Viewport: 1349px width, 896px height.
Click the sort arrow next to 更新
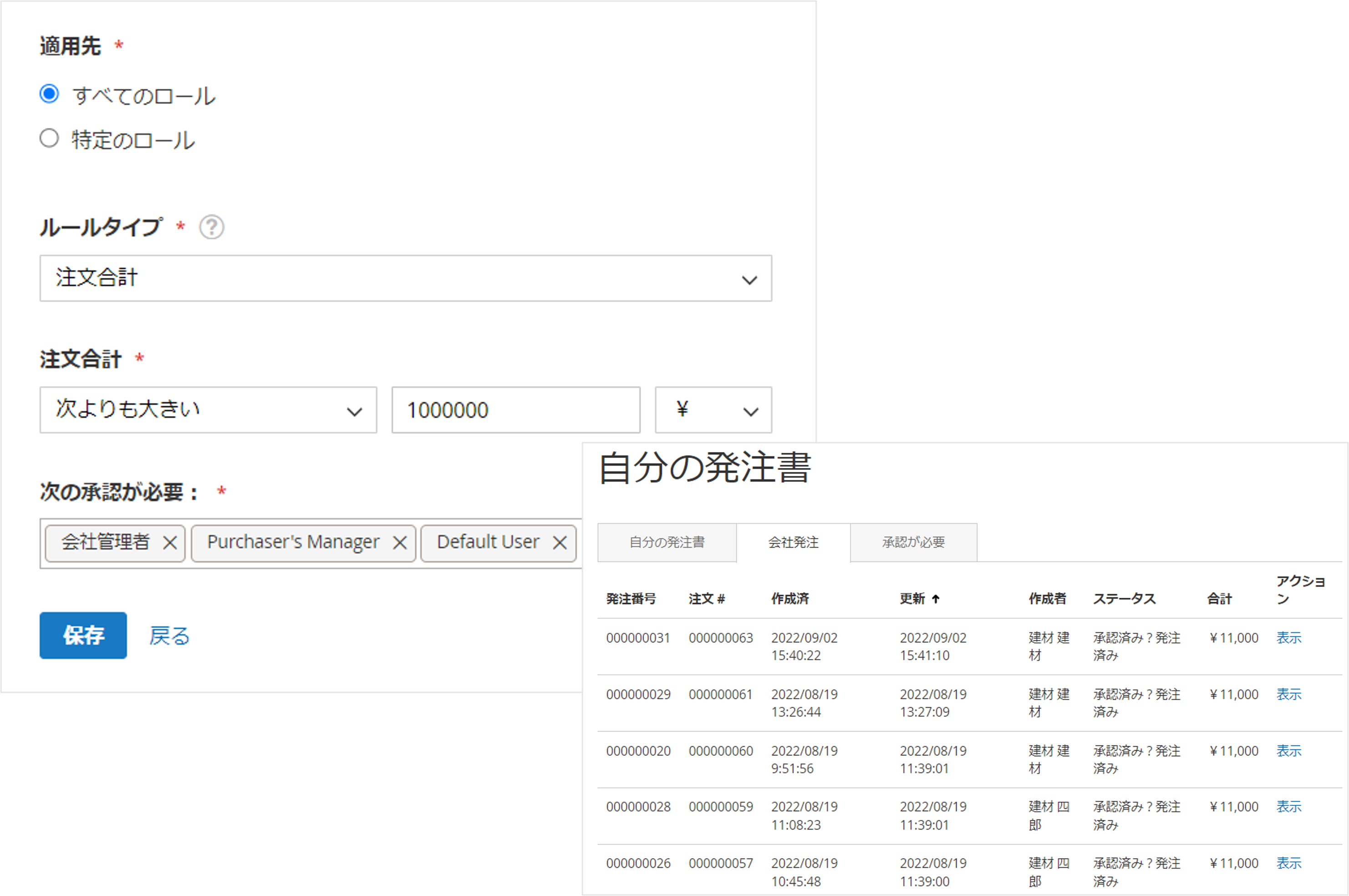(935, 599)
